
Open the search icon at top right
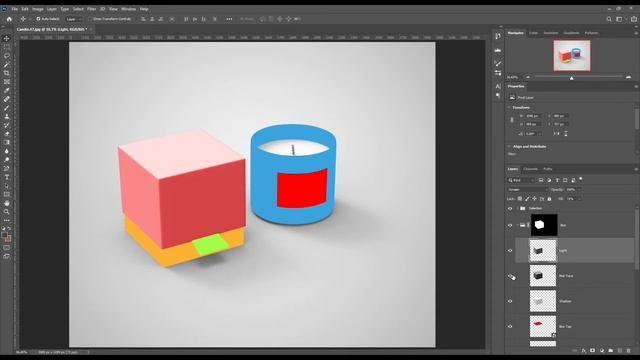[x=609, y=19]
